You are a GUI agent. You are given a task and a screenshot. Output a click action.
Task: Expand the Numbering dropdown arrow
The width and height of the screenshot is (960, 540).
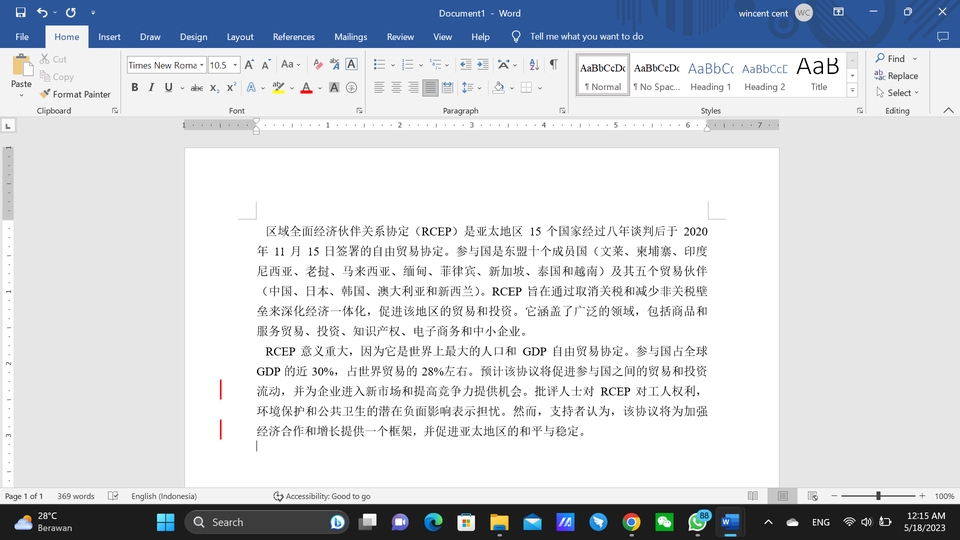click(421, 65)
